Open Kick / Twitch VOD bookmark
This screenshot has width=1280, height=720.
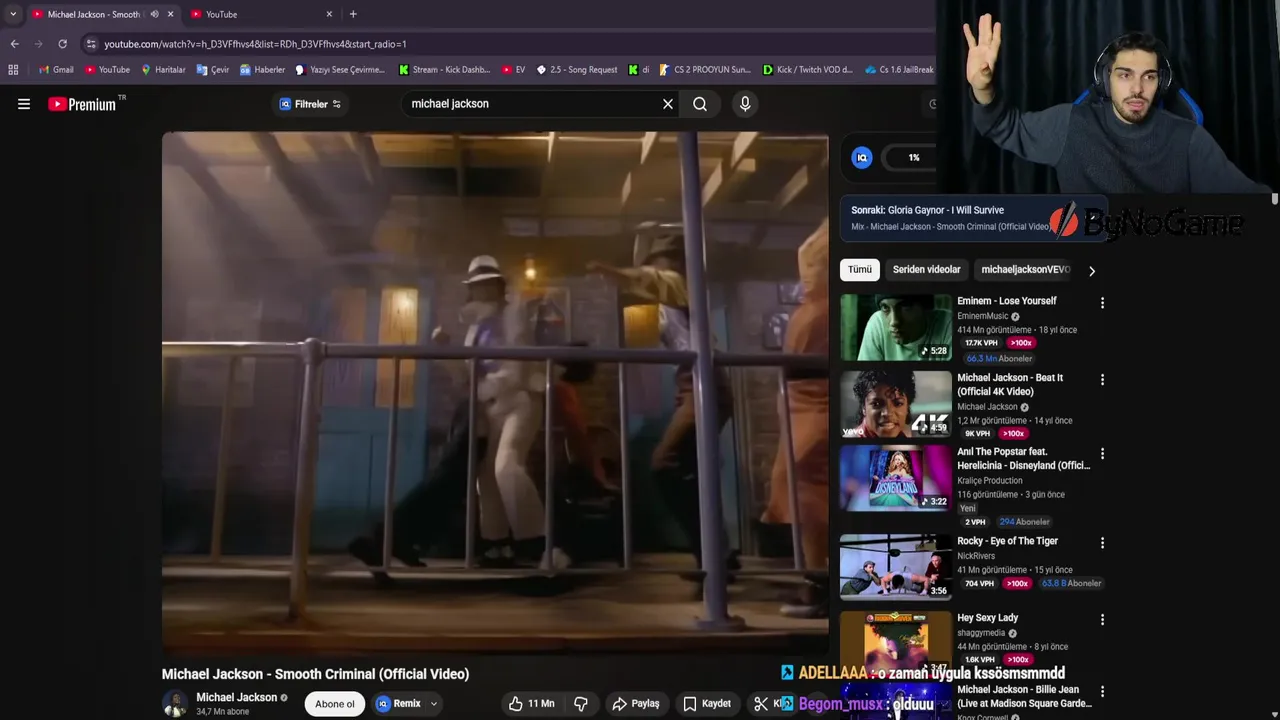click(808, 70)
